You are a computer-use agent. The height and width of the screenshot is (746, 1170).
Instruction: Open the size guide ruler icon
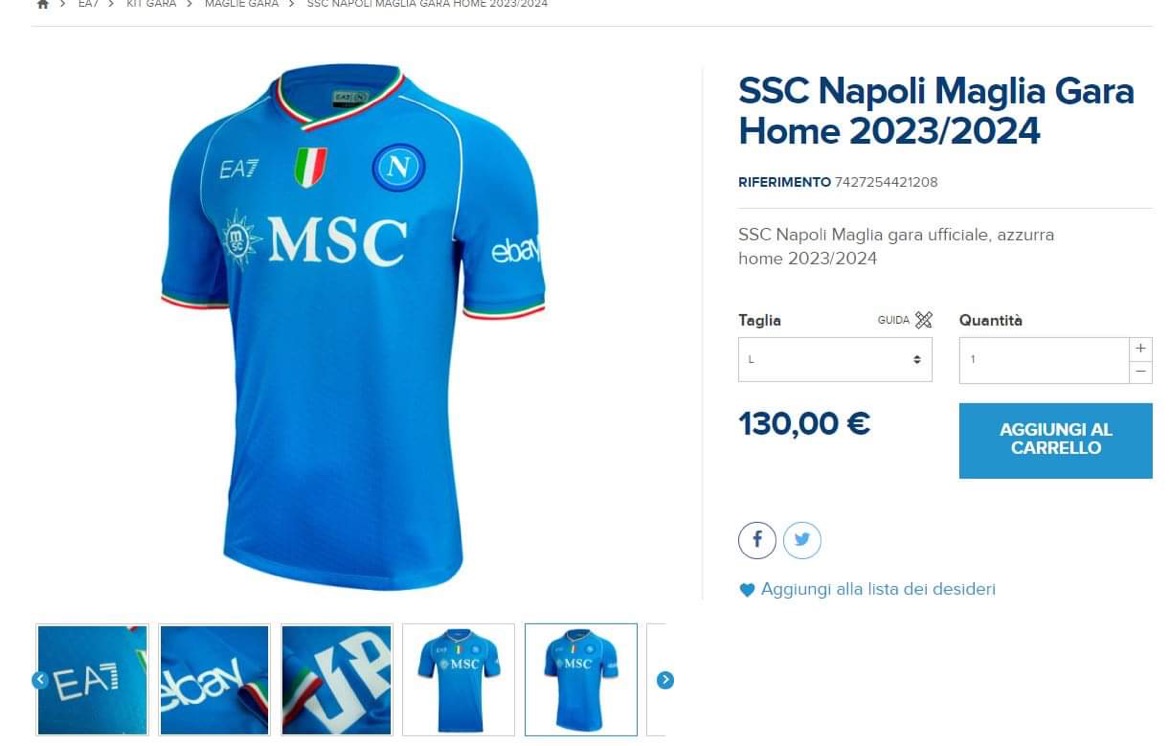coord(923,320)
